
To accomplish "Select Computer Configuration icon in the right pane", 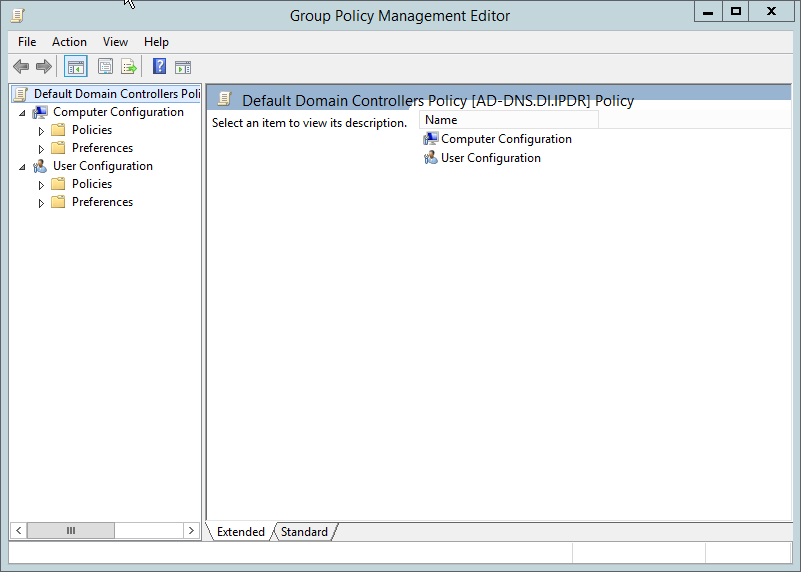I will [x=431, y=139].
